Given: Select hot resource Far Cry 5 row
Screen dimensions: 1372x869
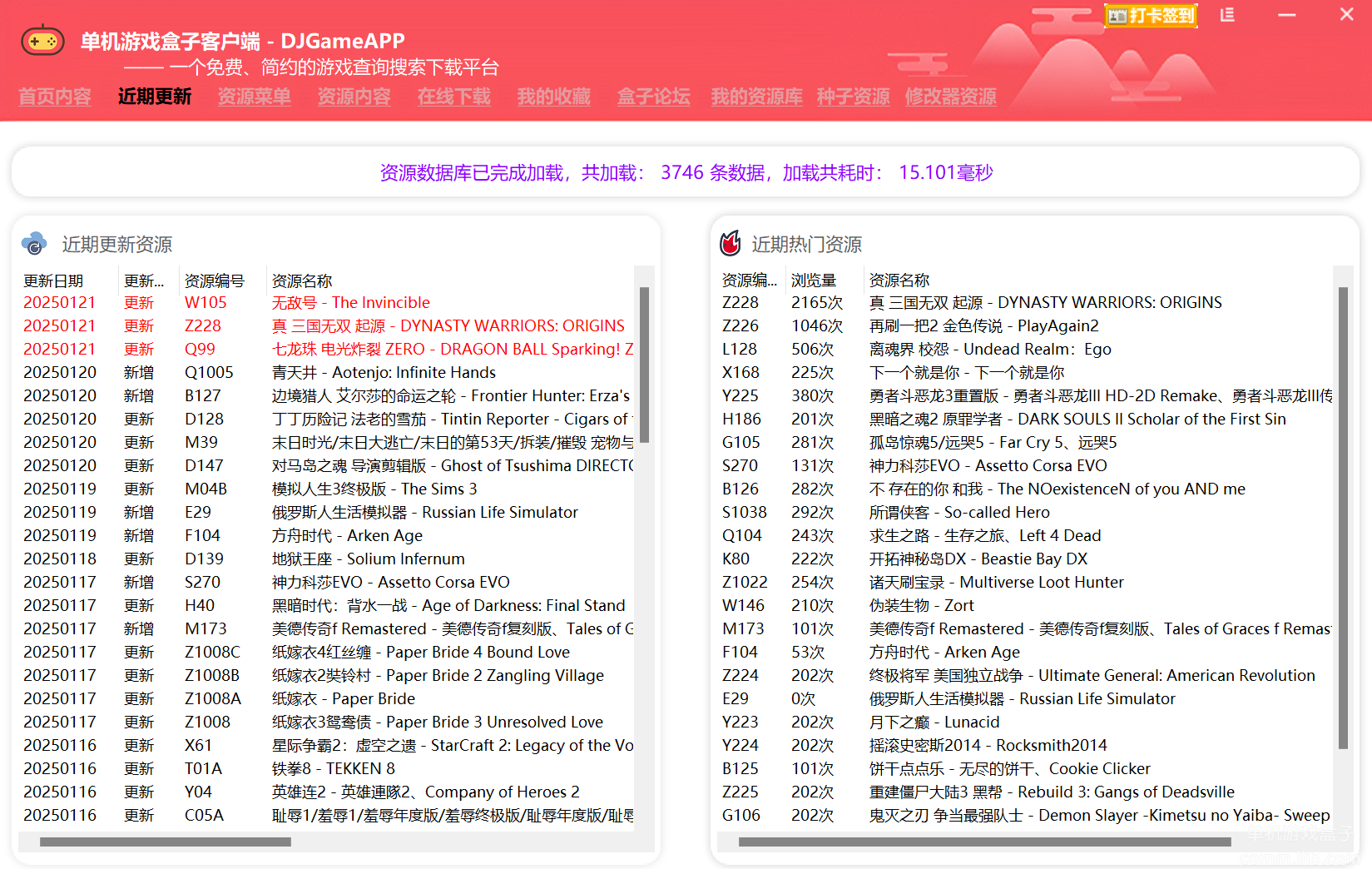Looking at the screenshot, I should click(x=1025, y=442).
